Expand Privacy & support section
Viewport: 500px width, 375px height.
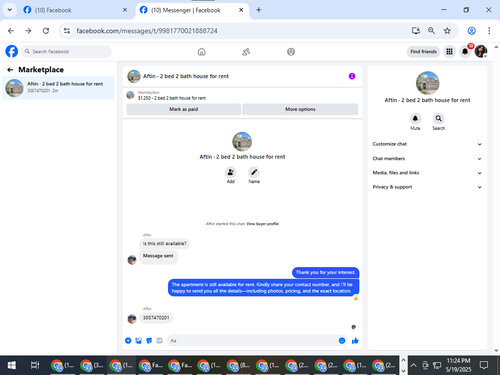point(427,187)
